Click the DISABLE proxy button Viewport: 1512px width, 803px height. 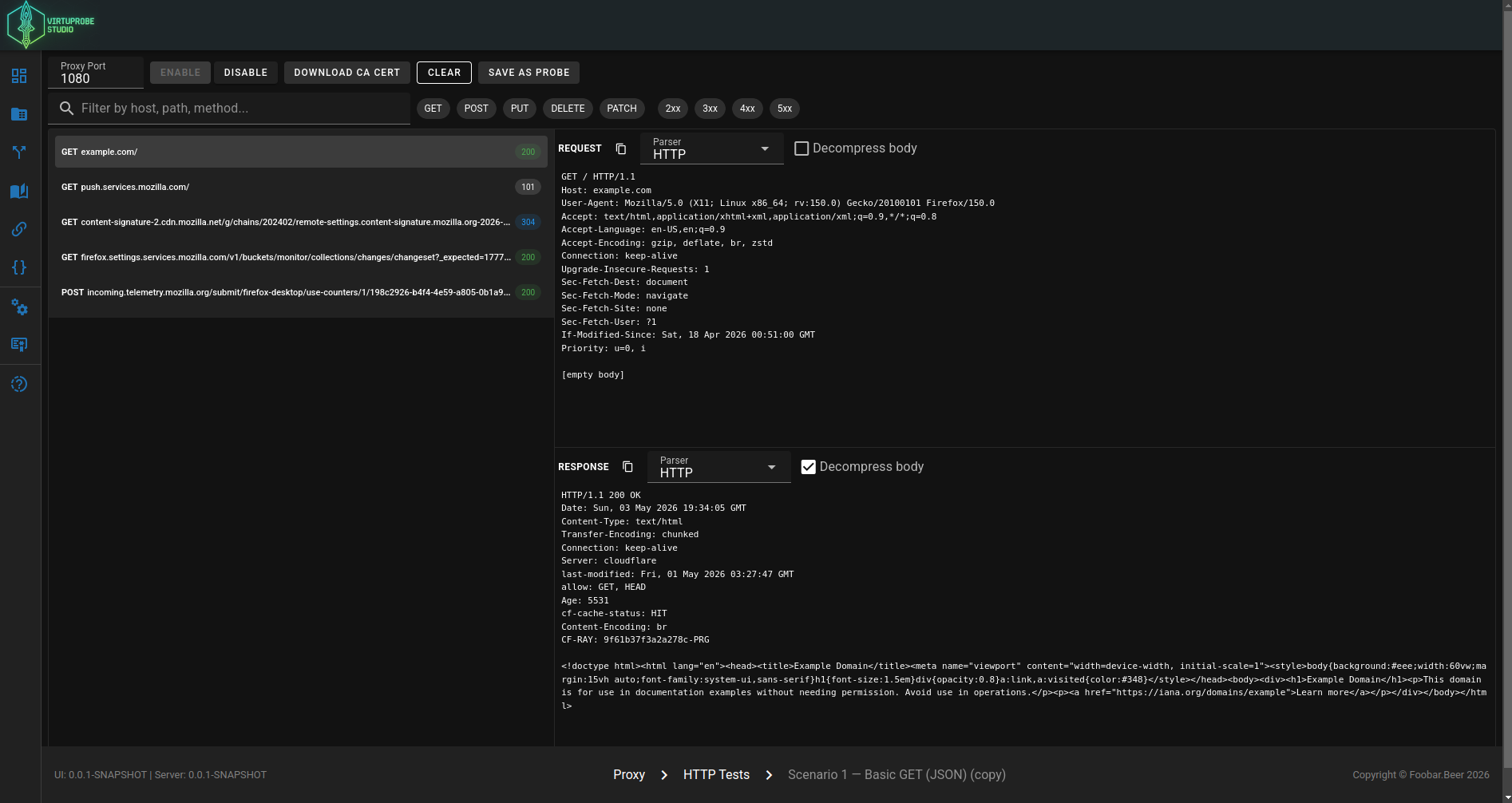tap(246, 73)
